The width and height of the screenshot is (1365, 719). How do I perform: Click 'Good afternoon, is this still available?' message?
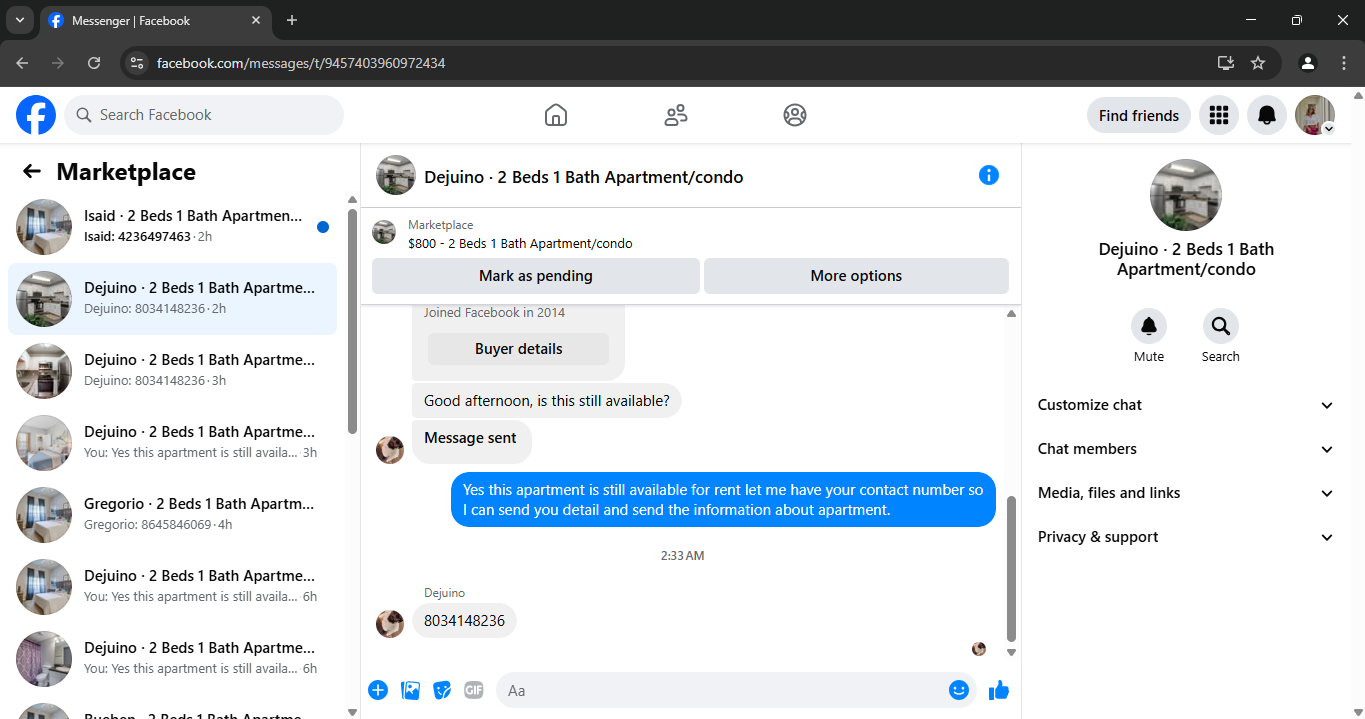(547, 401)
